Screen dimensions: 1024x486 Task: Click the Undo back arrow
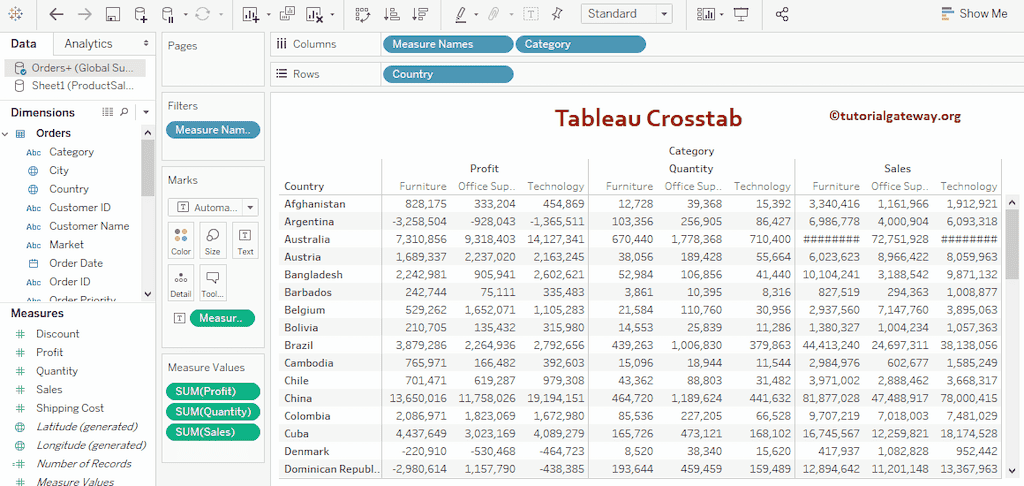tap(56, 14)
